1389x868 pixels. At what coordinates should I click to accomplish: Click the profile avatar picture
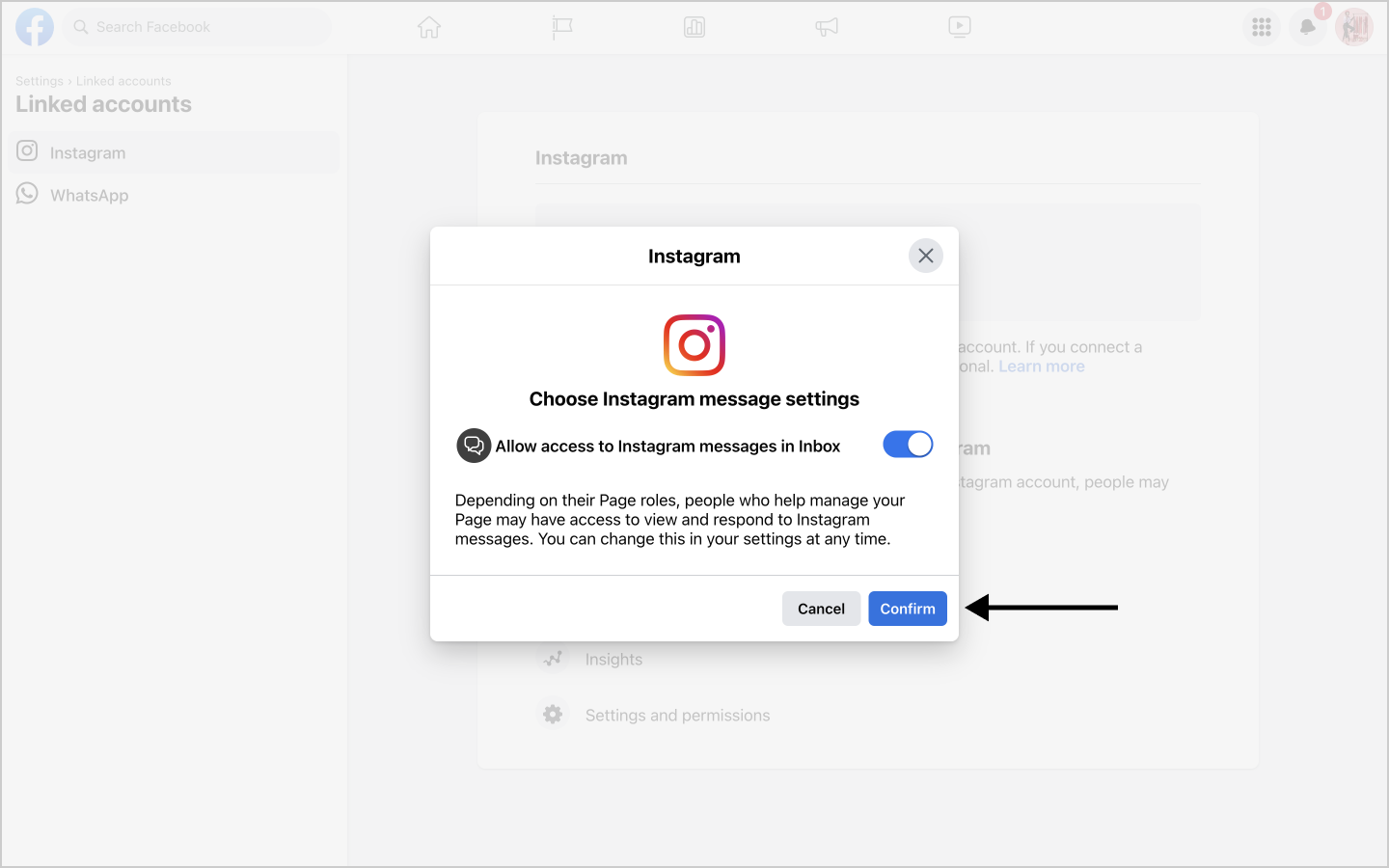coord(1354,27)
